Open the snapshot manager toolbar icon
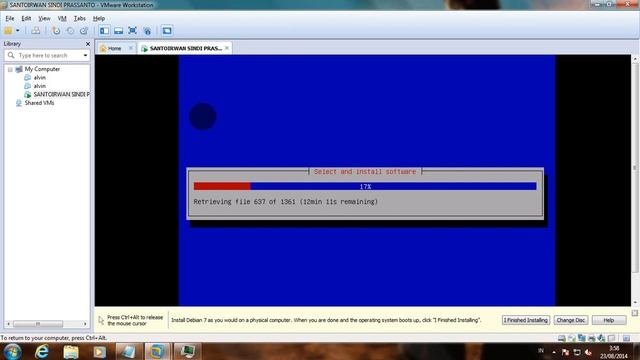Image resolution: width=640 pixels, height=360 pixels. point(84,31)
